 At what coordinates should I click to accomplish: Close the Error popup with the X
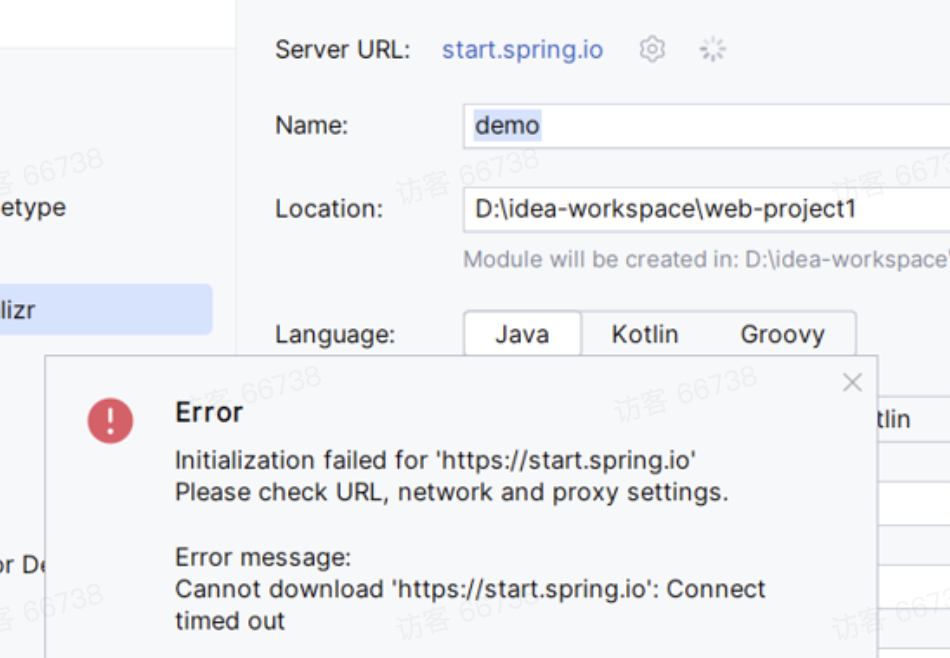tap(852, 382)
